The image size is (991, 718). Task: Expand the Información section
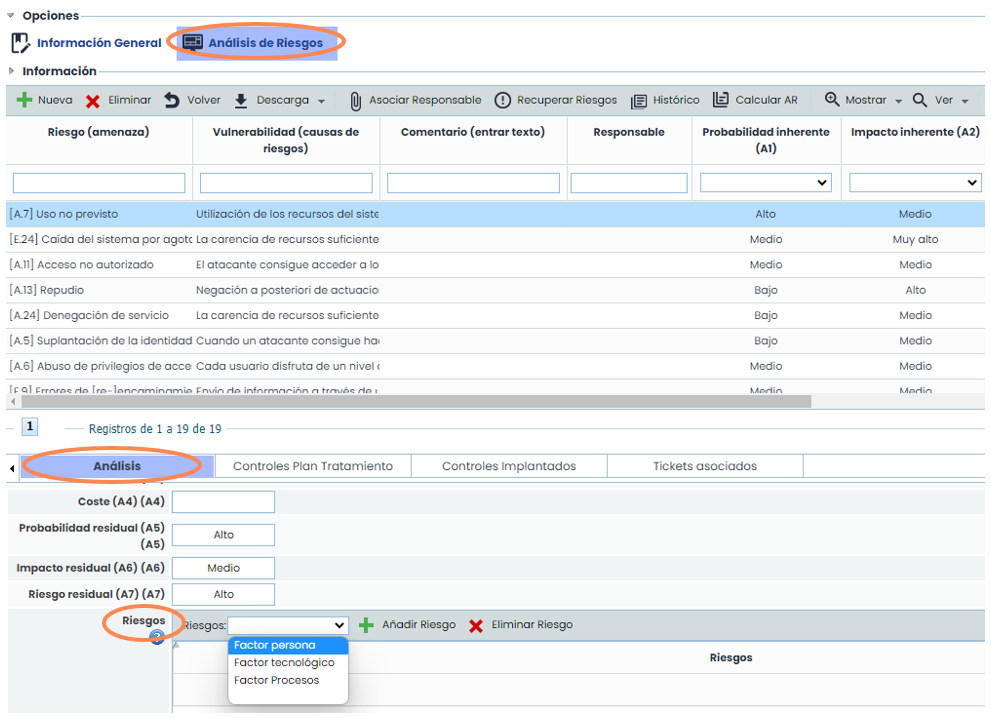tap(12, 72)
